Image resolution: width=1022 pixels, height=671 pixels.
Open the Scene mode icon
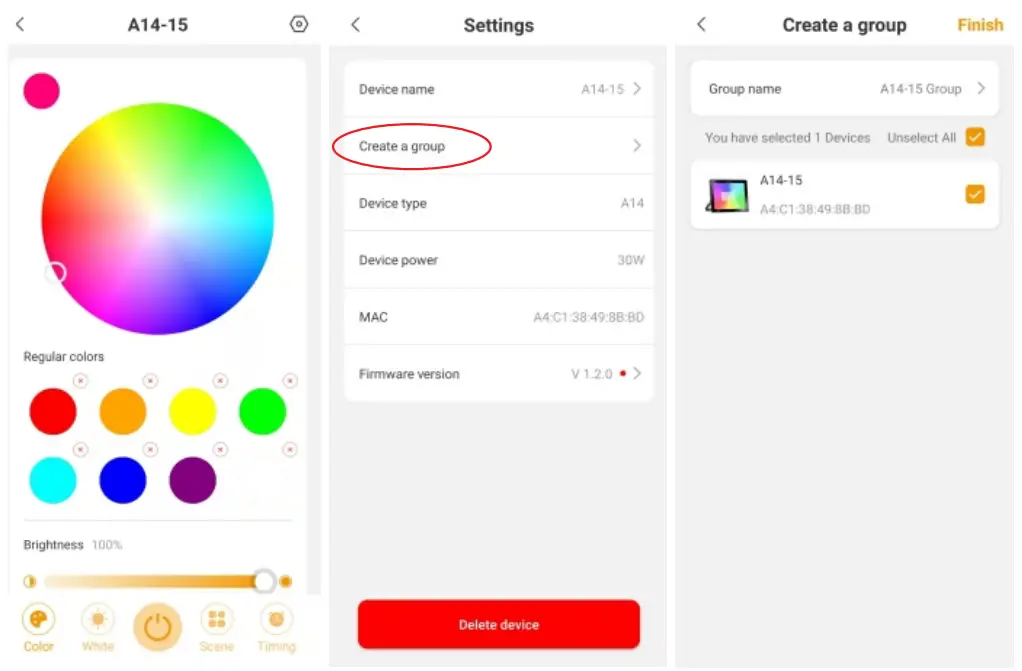click(216, 619)
